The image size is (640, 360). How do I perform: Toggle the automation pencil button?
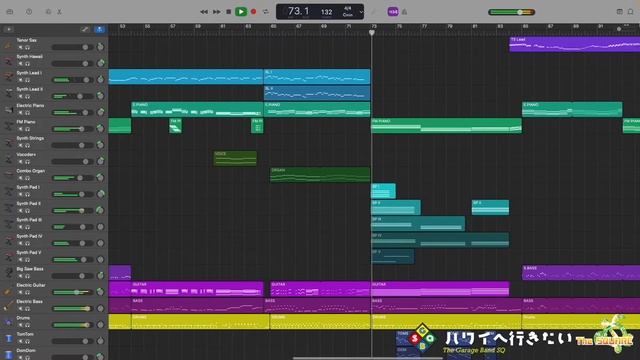pyautogui.click(x=84, y=29)
